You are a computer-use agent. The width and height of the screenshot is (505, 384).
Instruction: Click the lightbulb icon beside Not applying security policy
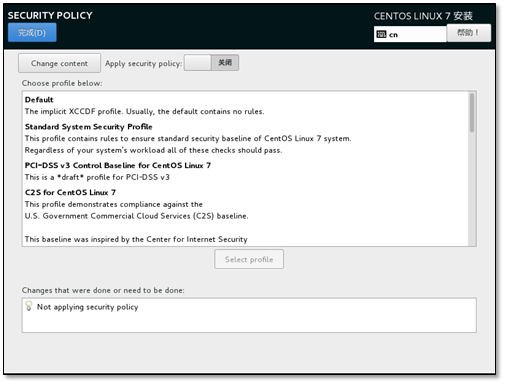(29, 306)
